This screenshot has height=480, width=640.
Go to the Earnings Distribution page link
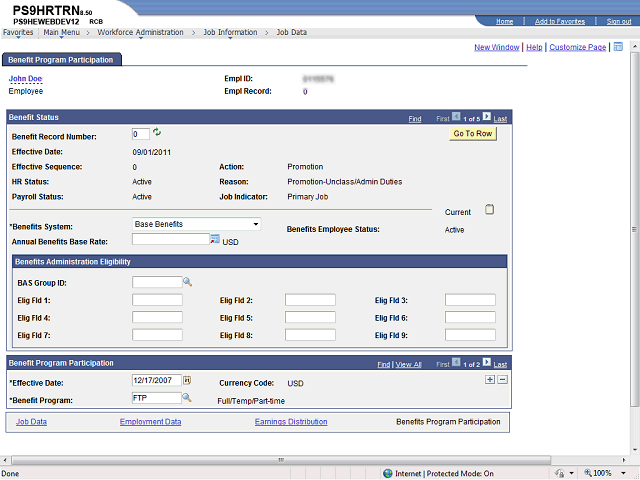(291, 422)
